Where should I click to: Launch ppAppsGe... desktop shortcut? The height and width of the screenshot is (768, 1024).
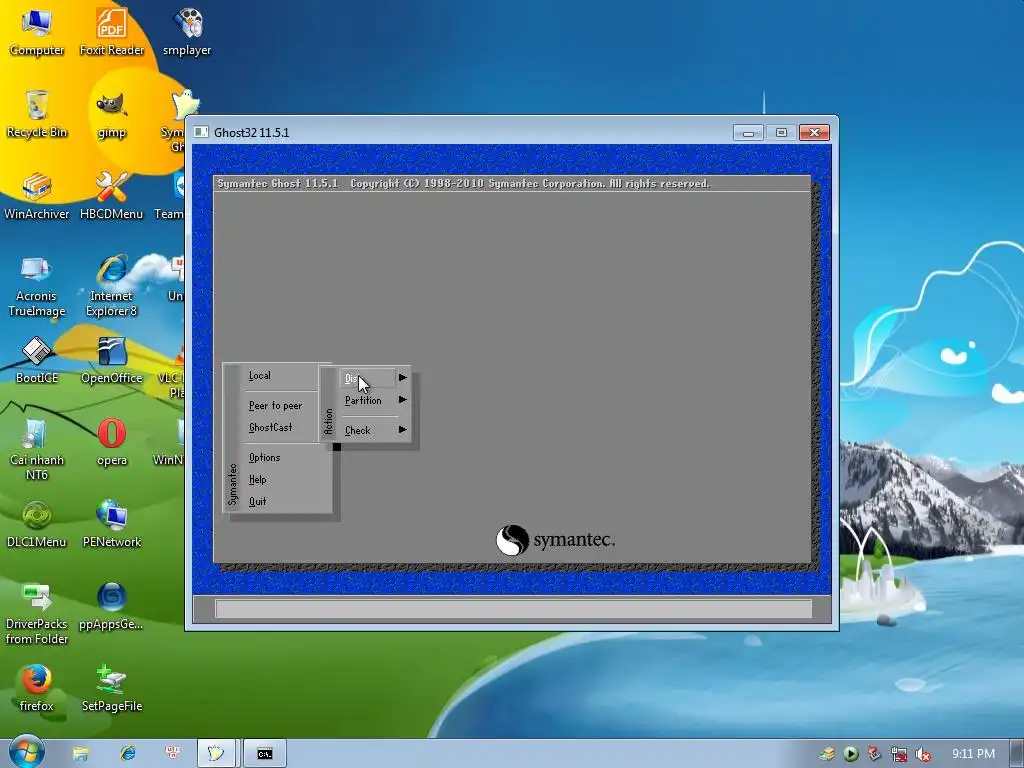pos(112,607)
